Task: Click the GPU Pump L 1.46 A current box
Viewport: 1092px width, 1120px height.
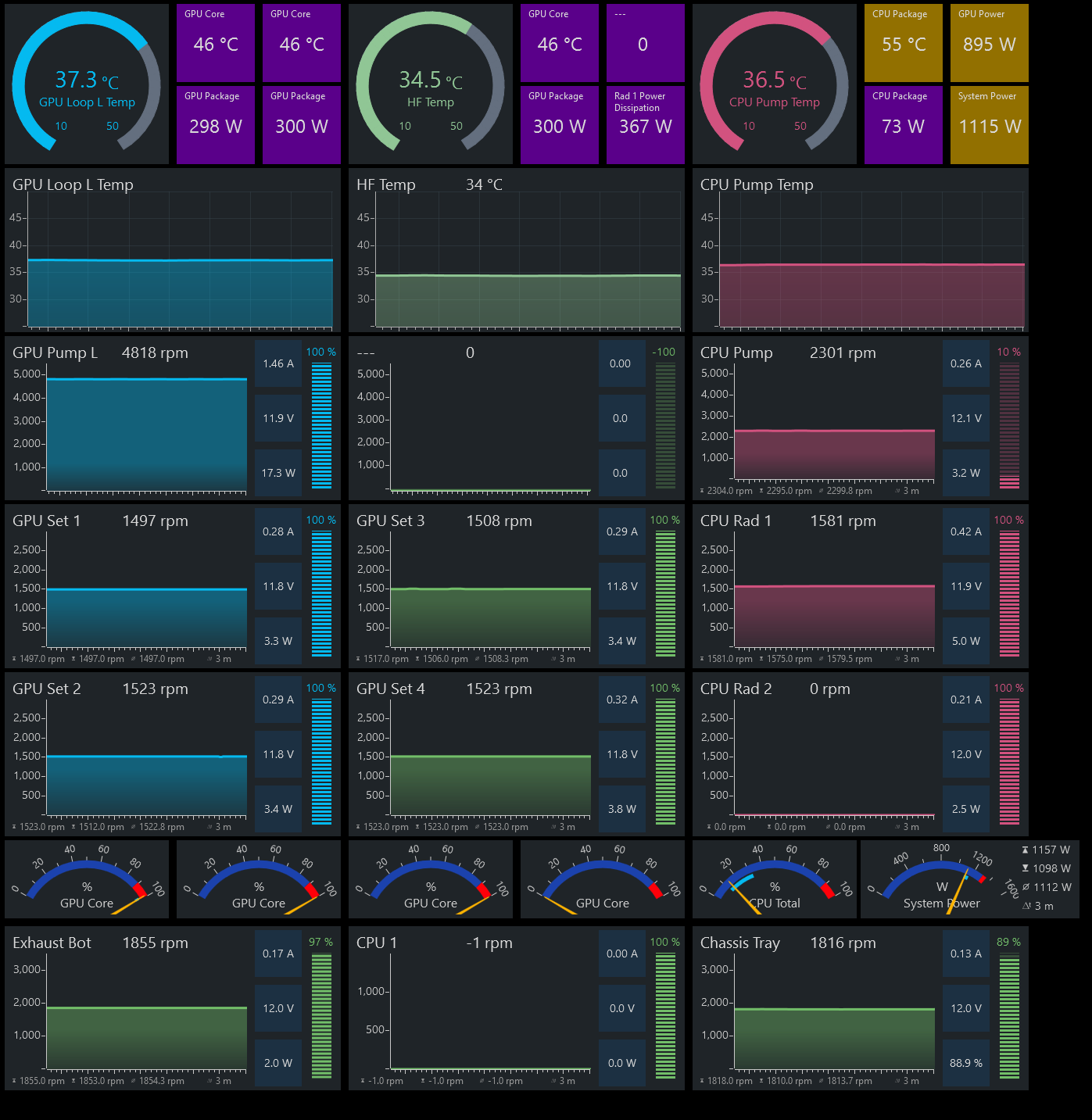Action: [x=278, y=363]
